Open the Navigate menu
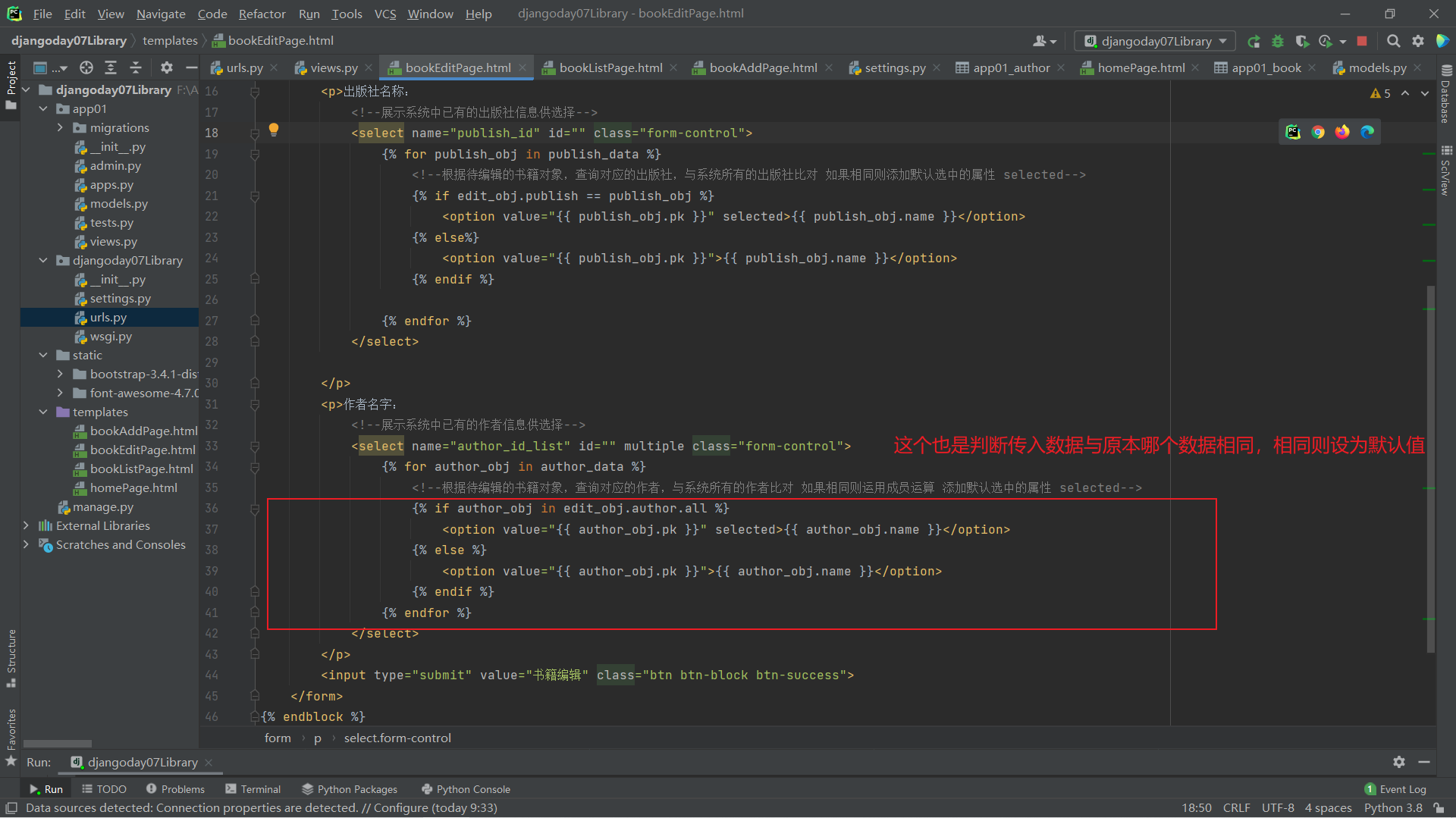 click(x=161, y=14)
